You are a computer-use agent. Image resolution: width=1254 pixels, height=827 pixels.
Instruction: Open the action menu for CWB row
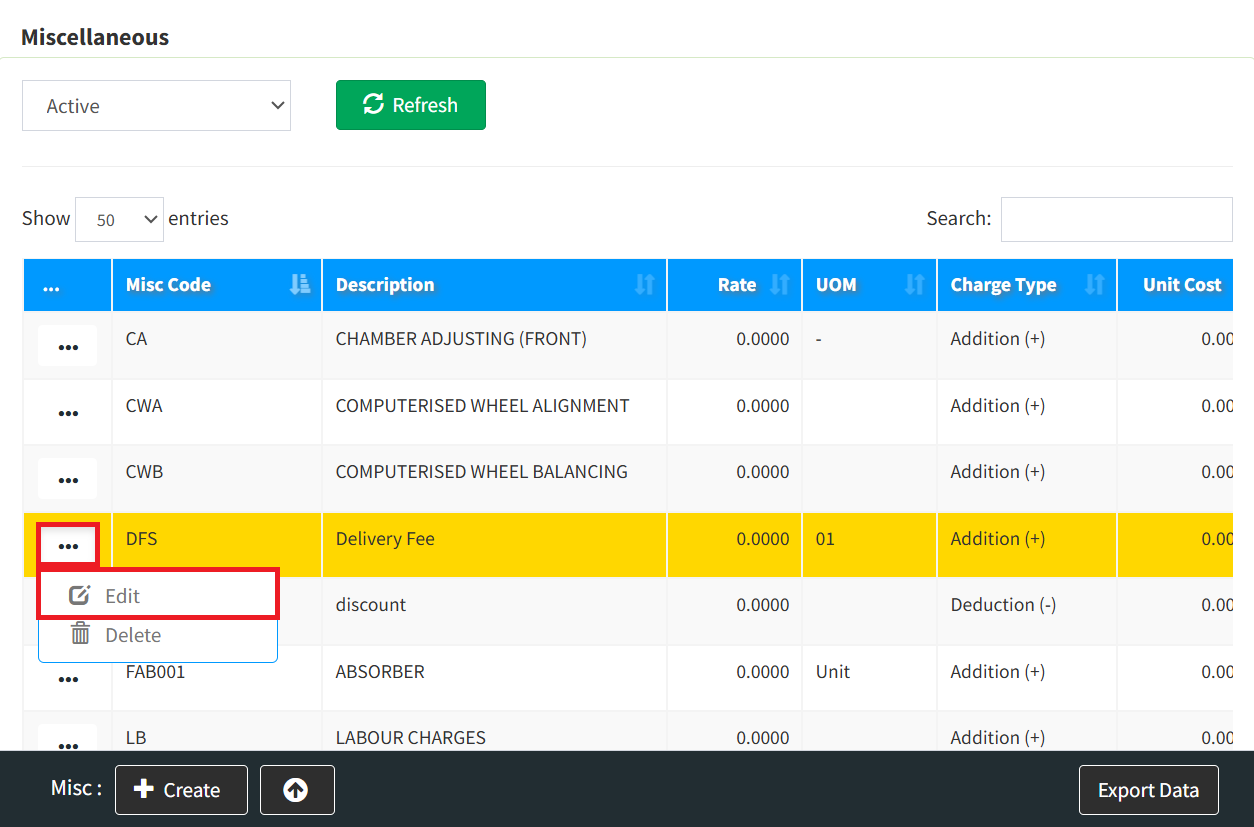point(68,479)
